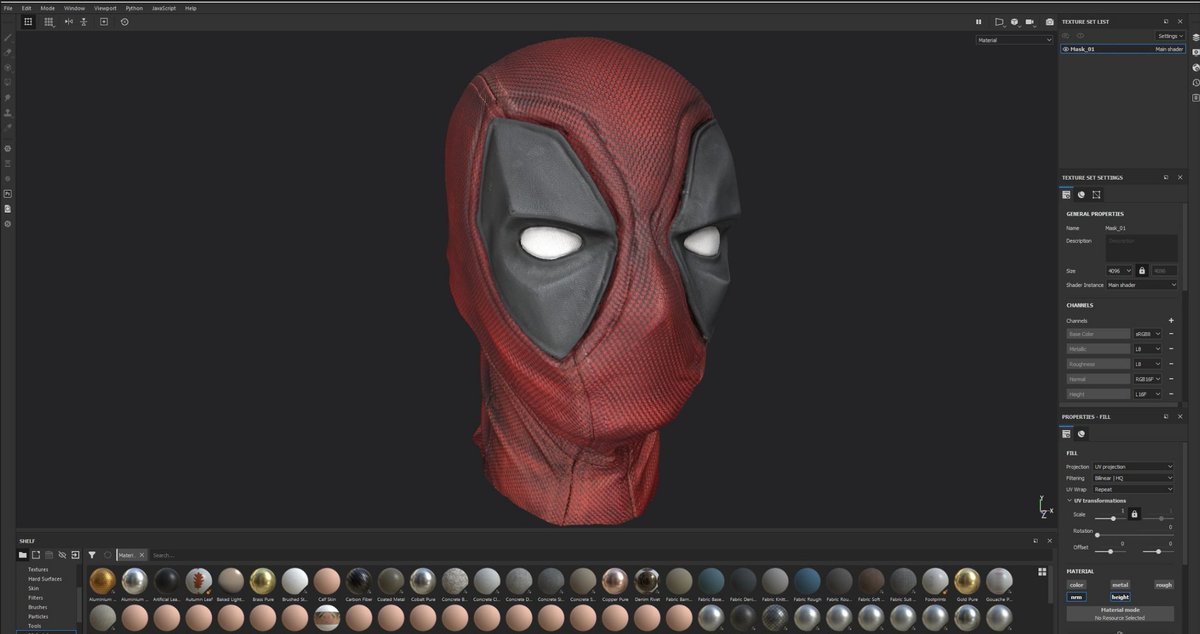The image size is (1200, 634).
Task: Remove the Materi search filter tag
Action: (x=141, y=554)
